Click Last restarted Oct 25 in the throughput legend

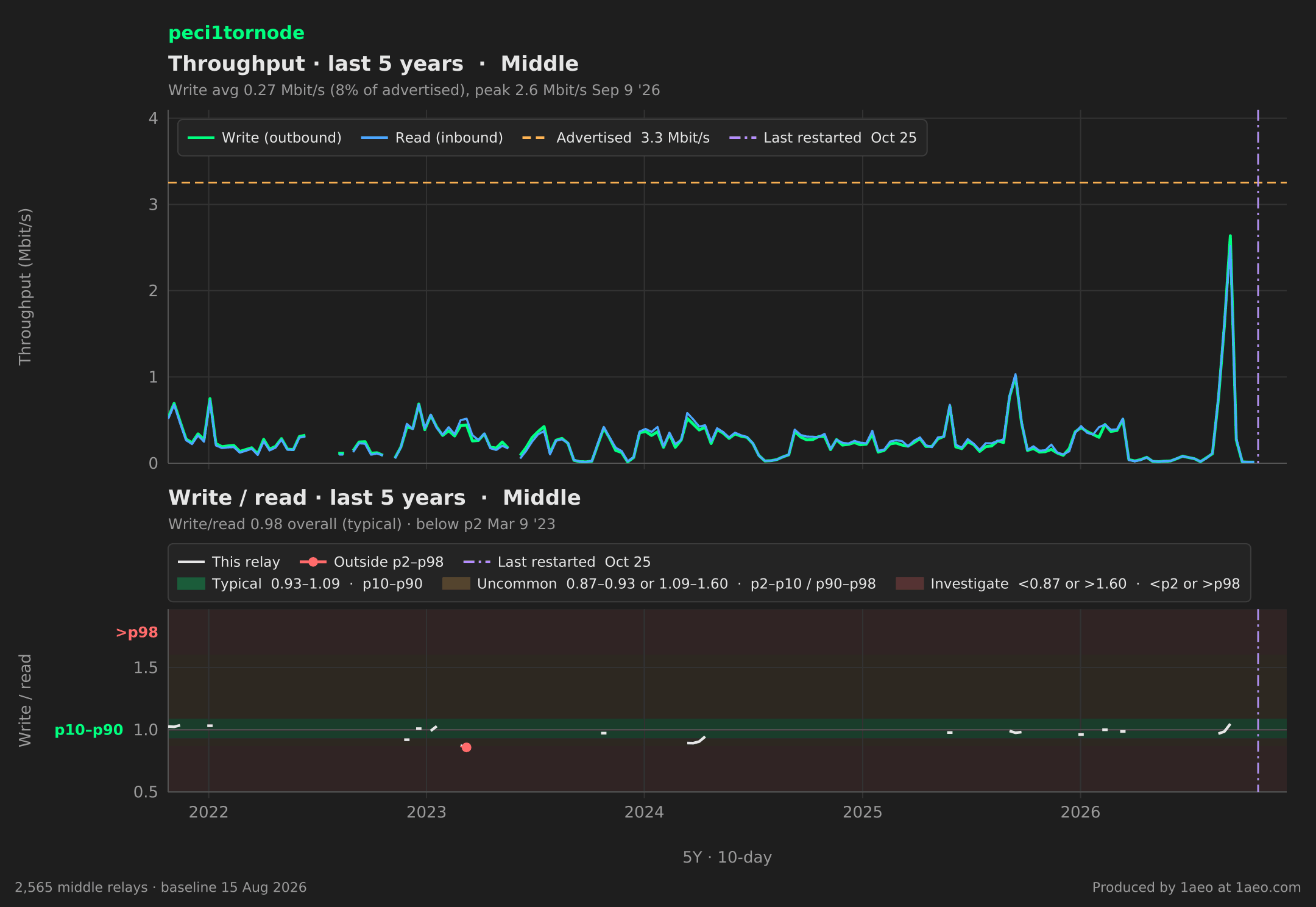(822, 138)
